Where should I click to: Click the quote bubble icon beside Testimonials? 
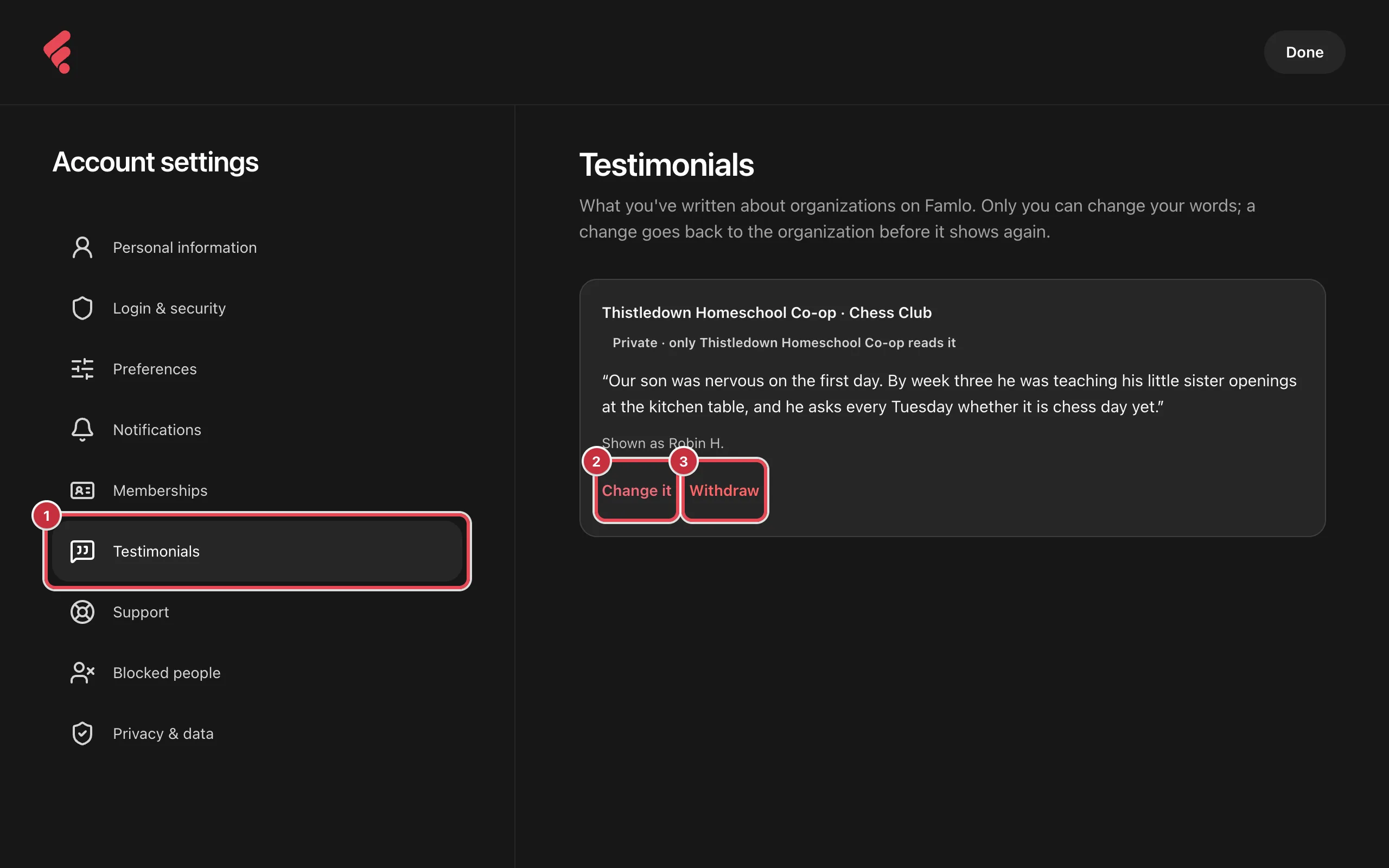(x=82, y=551)
